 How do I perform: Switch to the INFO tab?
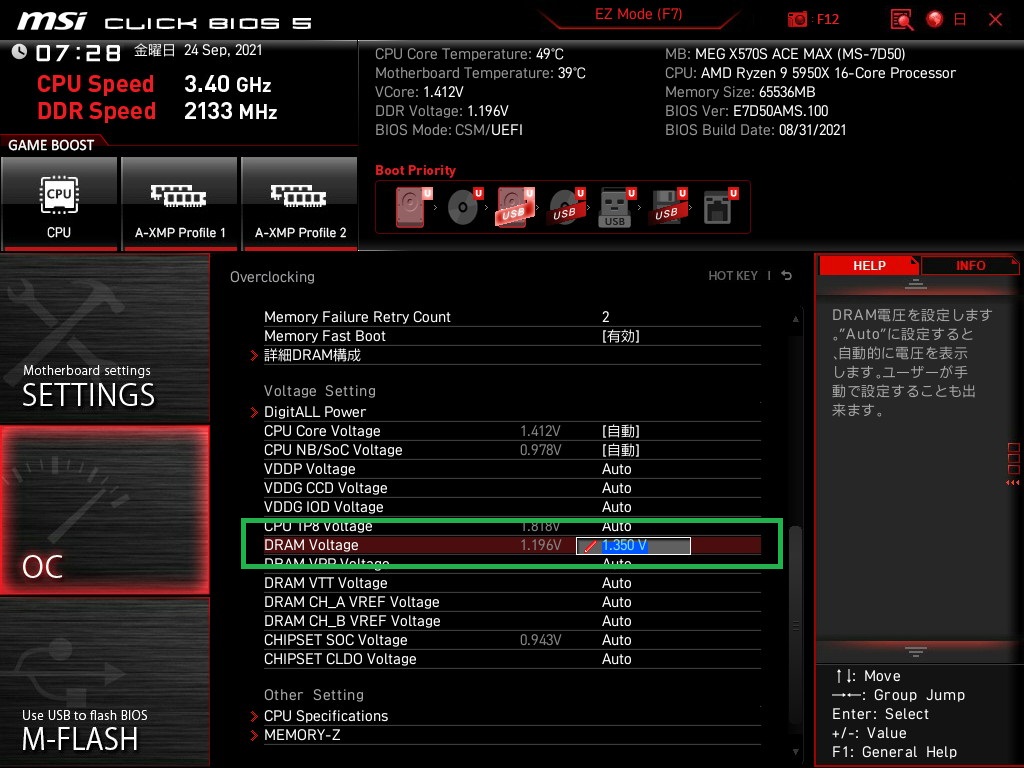(969, 265)
